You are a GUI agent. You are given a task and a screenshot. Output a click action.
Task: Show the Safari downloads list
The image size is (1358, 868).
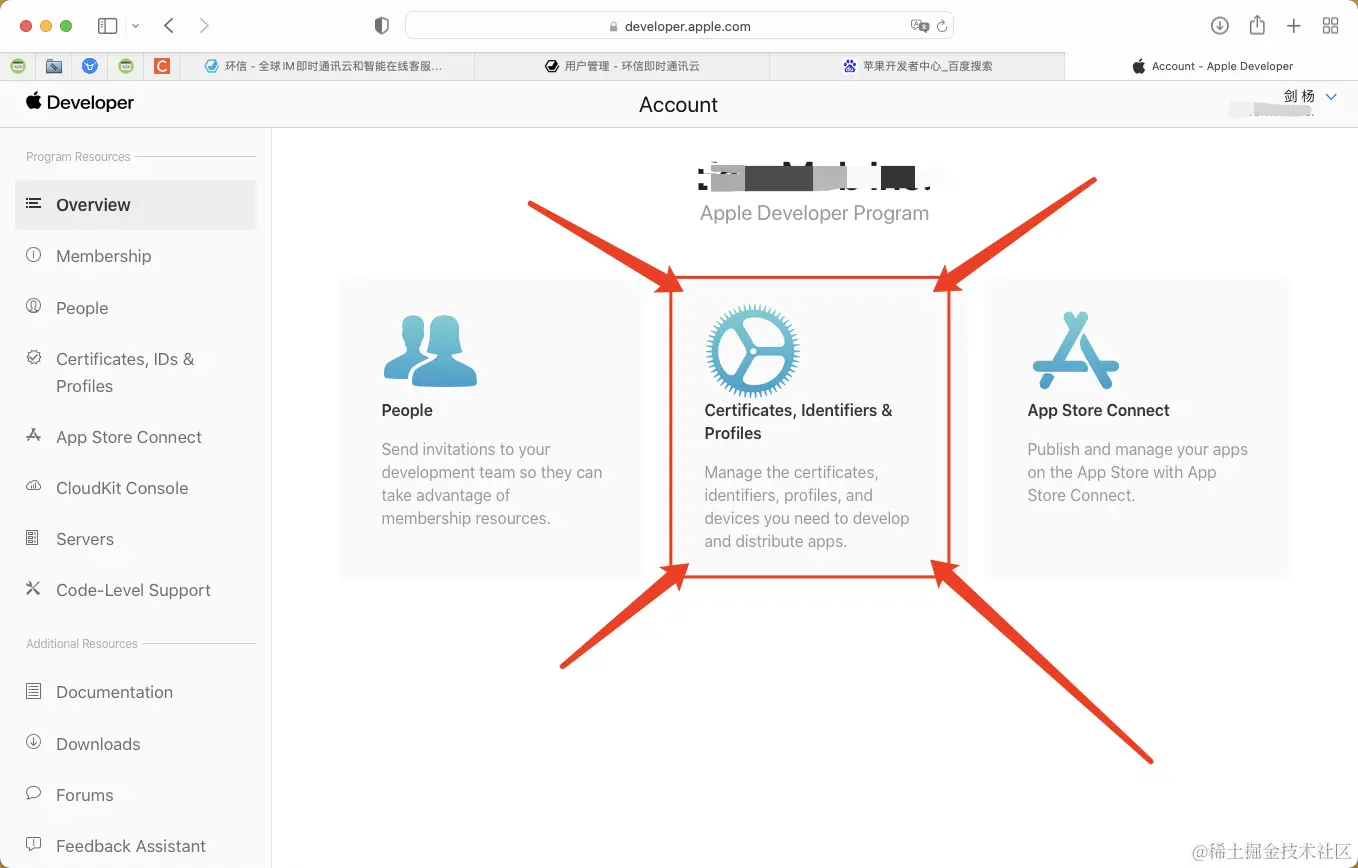[1219, 26]
